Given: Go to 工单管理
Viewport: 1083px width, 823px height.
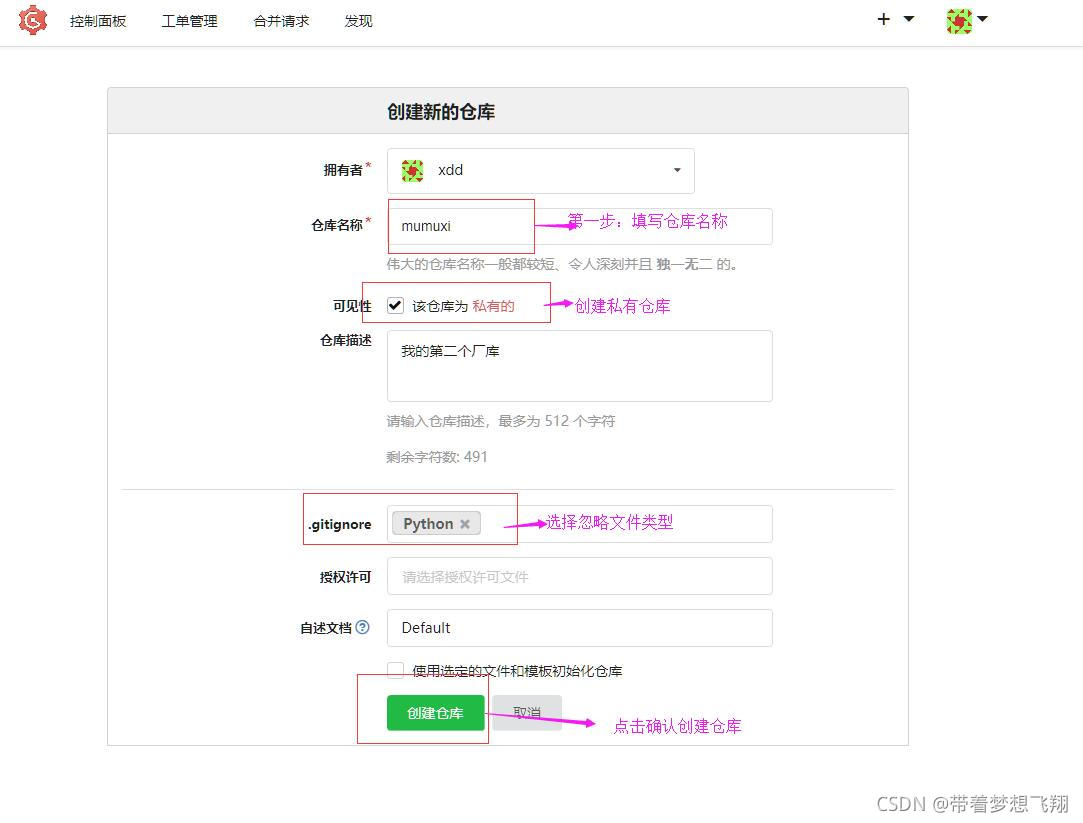Looking at the screenshot, I should [188, 20].
